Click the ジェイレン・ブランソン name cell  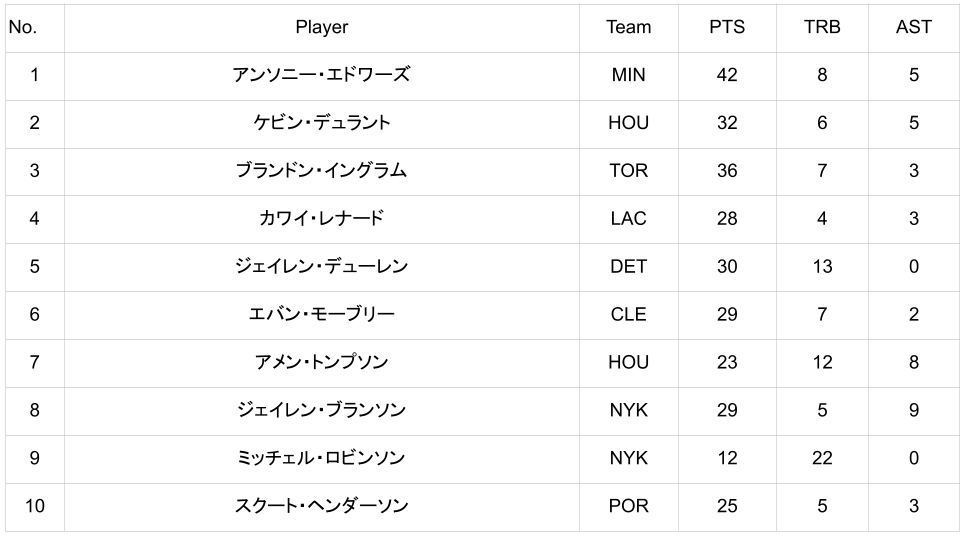[321, 411]
